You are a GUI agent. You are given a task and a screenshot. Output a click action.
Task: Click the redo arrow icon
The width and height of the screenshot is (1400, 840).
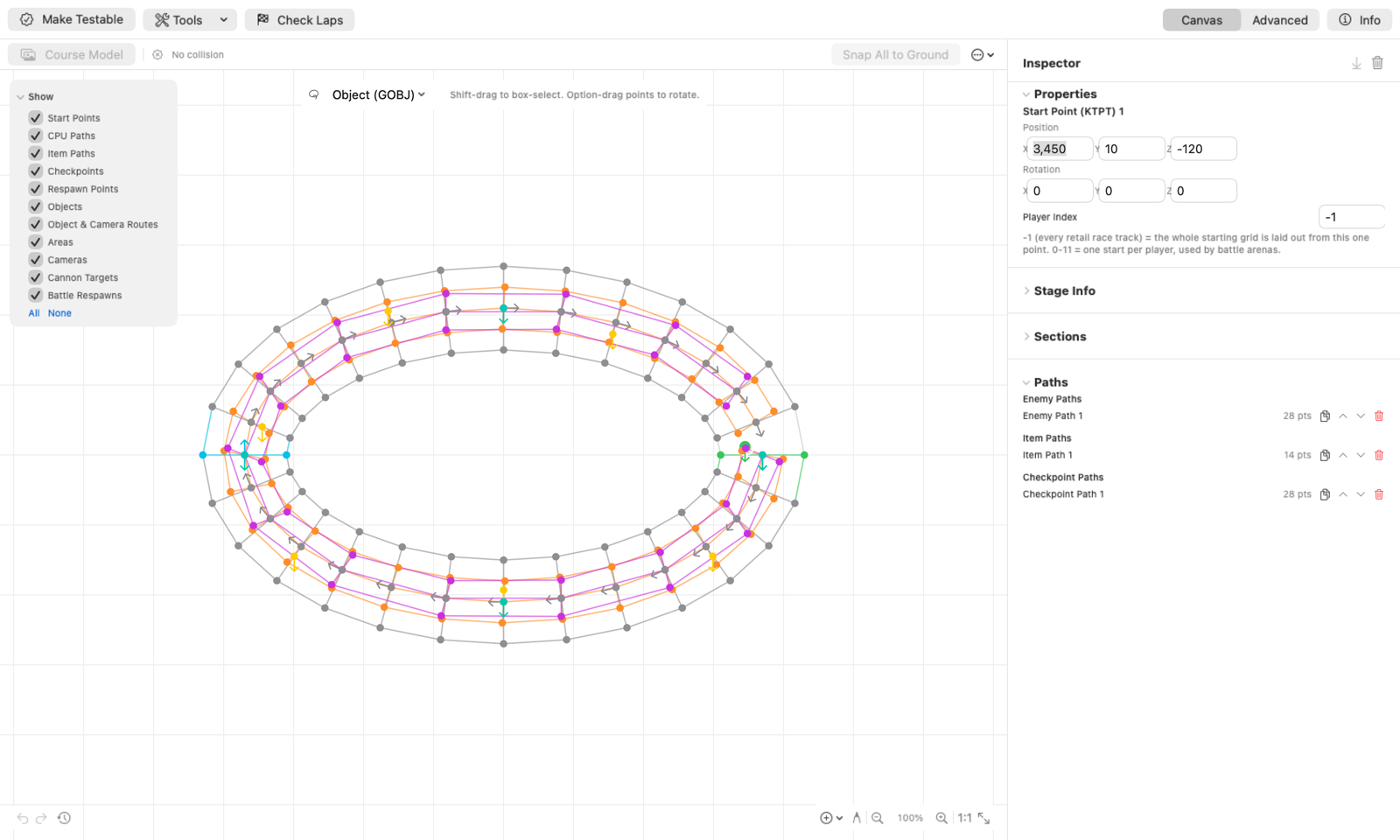[x=41, y=818]
